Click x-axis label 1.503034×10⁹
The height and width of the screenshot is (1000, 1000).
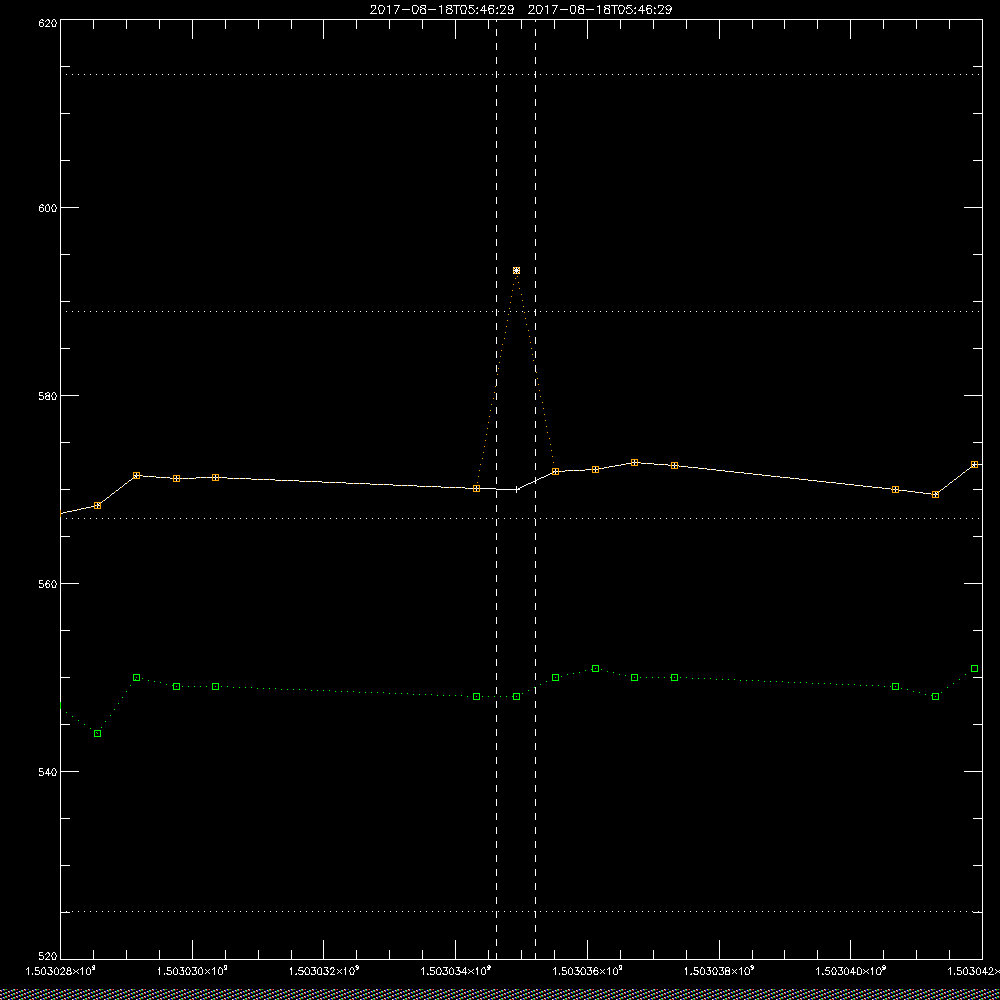(456, 971)
